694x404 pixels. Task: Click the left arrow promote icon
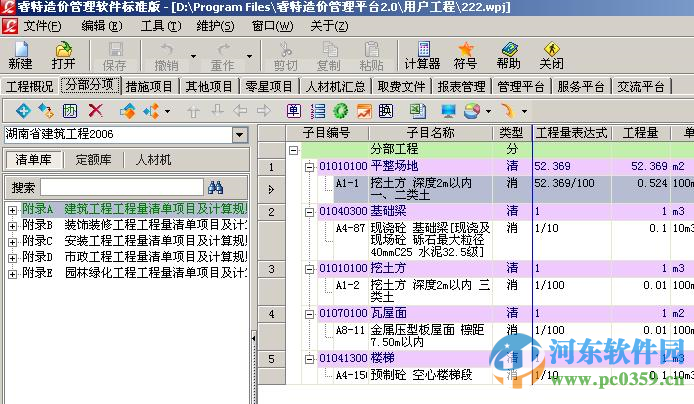coord(240,111)
